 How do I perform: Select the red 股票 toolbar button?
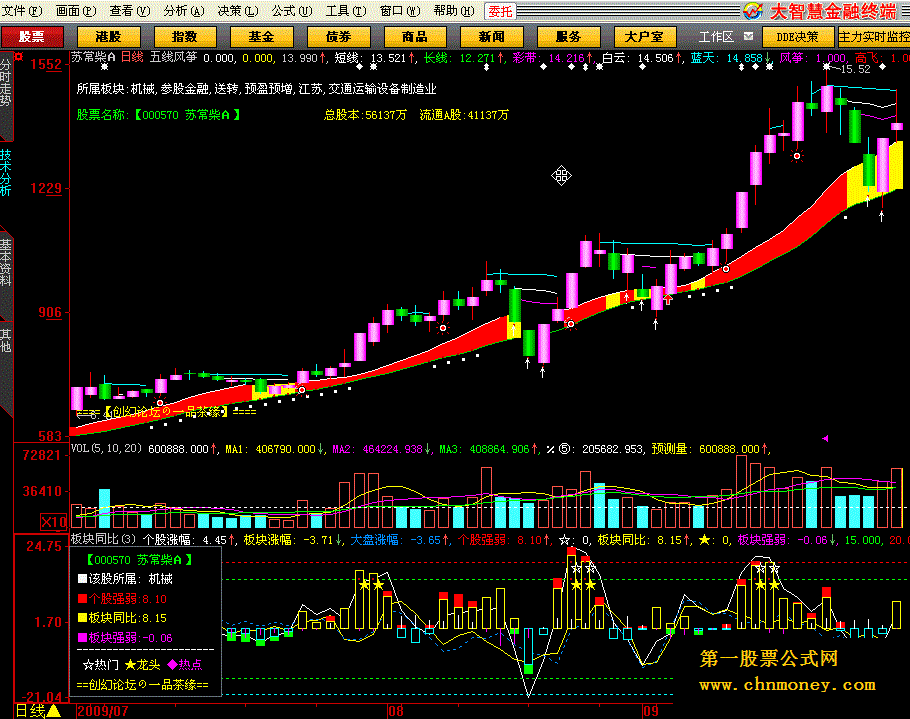pyautogui.click(x=32, y=37)
